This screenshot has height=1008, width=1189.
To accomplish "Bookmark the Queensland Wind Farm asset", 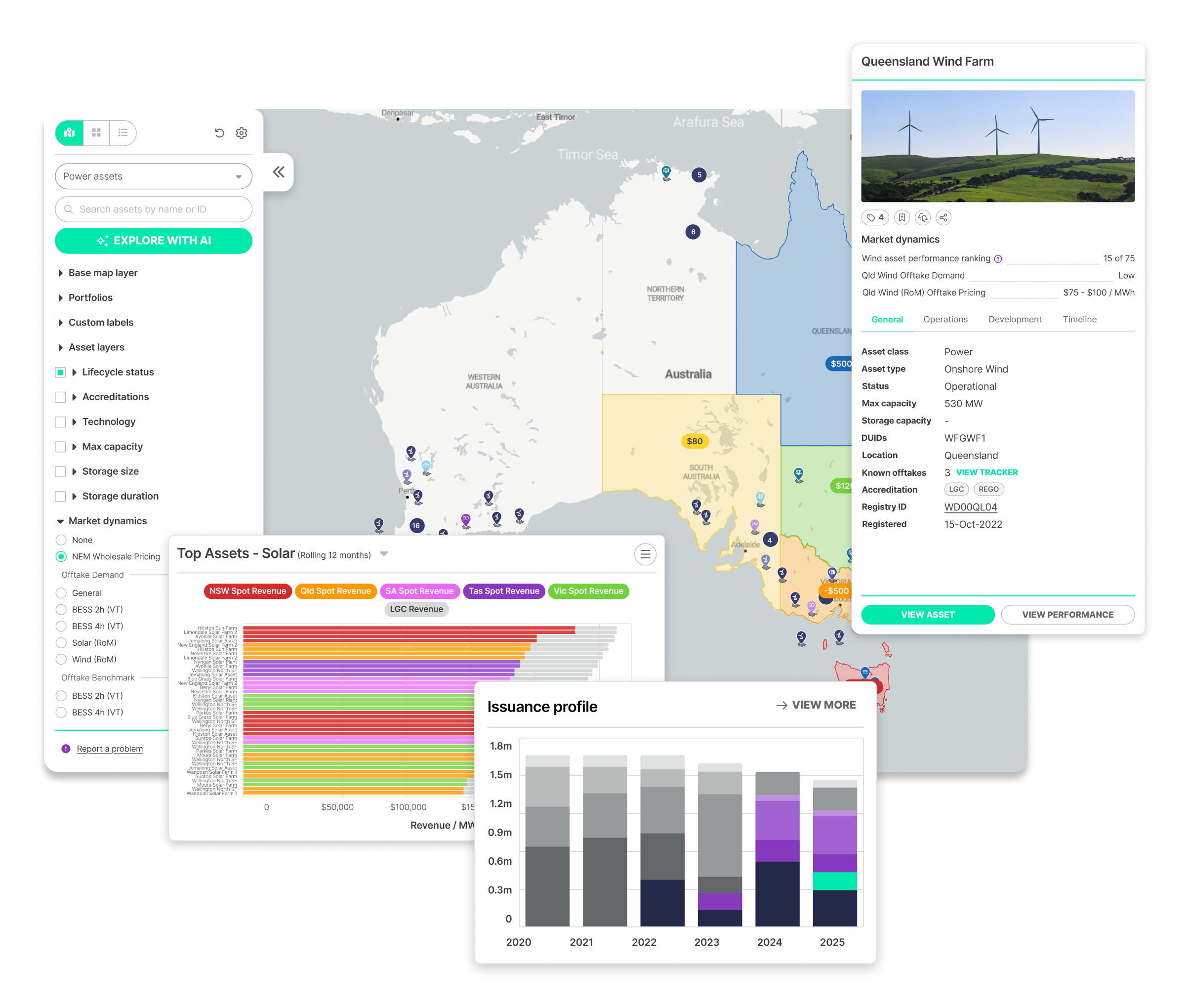I will [902, 218].
